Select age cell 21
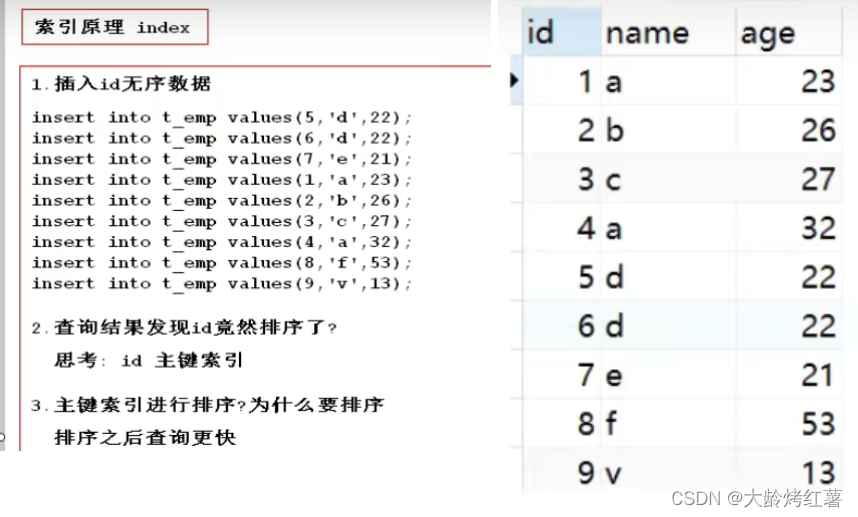 pos(789,375)
